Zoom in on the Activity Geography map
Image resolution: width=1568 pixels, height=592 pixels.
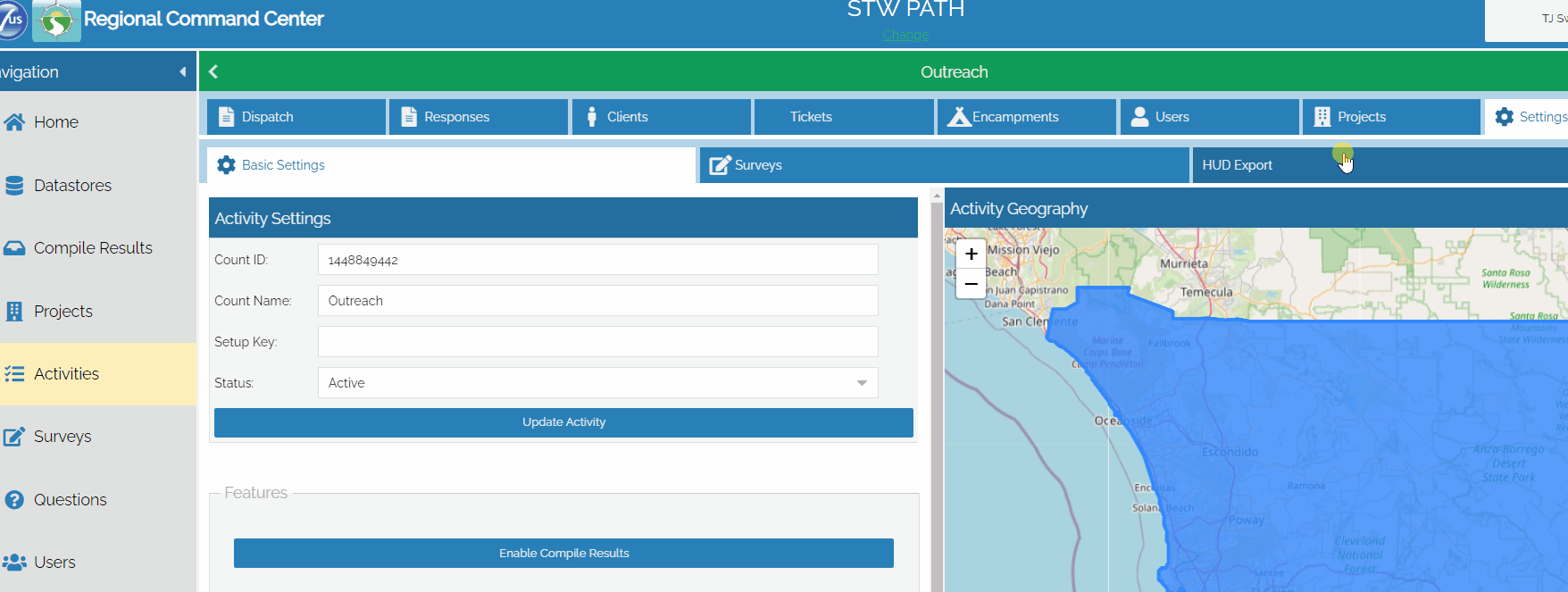[971, 254]
